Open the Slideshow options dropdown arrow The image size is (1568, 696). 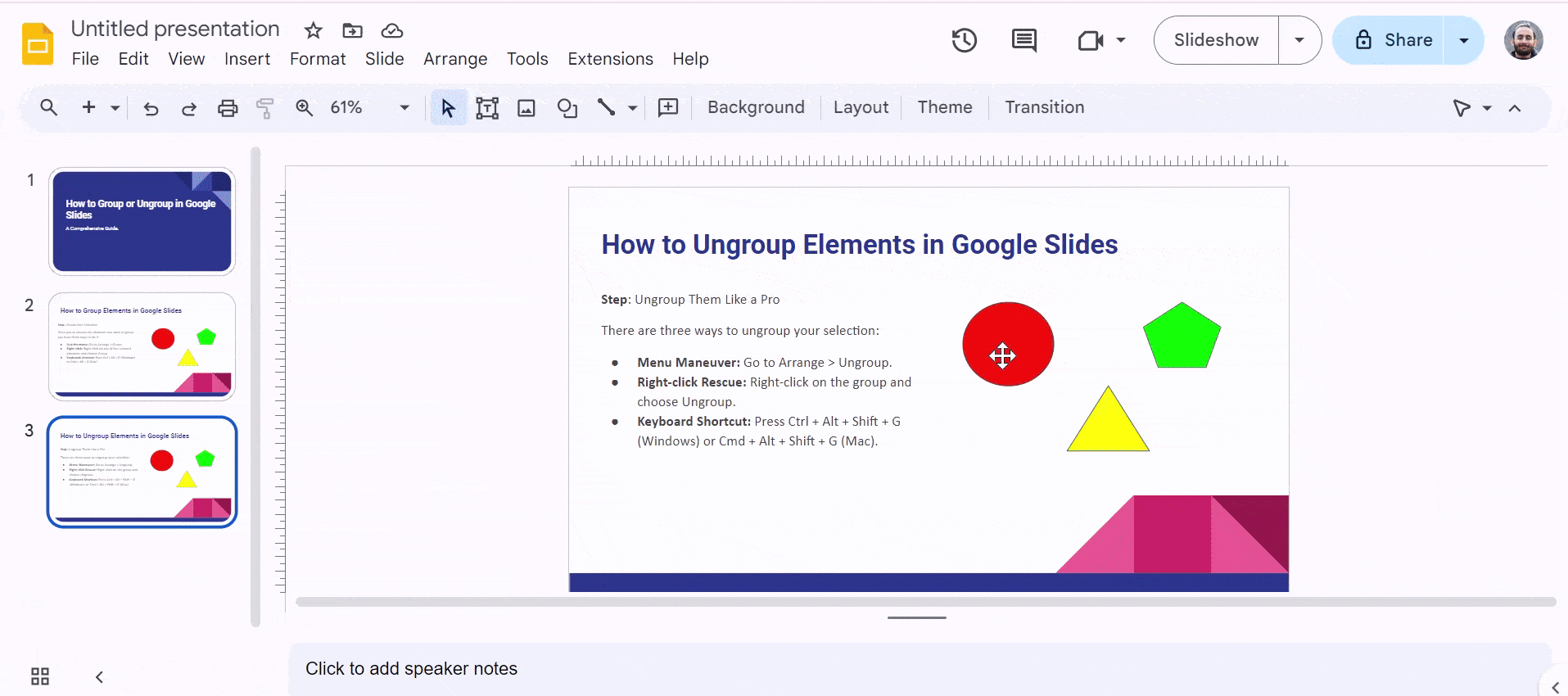pos(1299,40)
